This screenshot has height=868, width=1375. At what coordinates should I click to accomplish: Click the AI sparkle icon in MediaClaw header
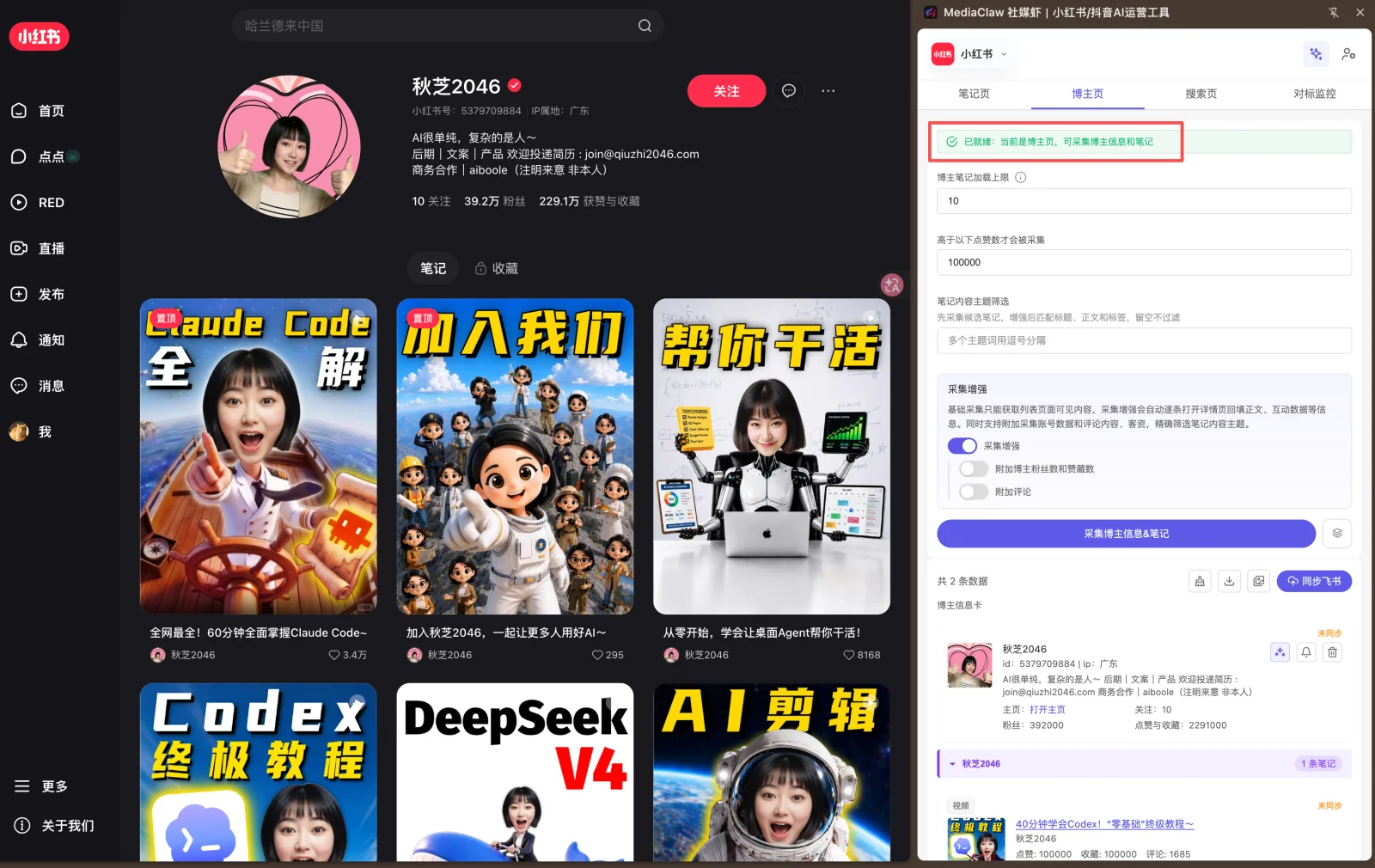pyautogui.click(x=1316, y=54)
